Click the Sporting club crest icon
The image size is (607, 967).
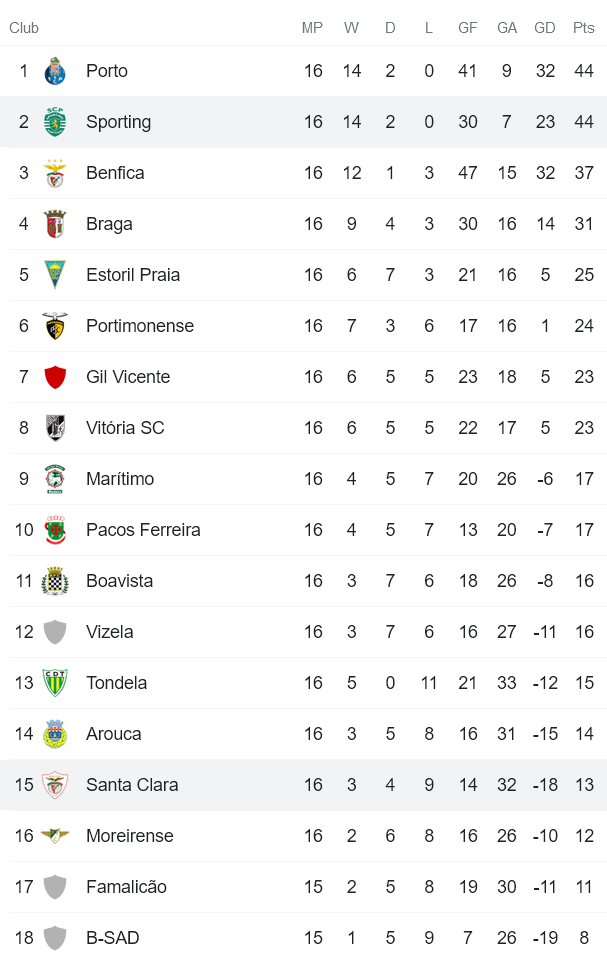pyautogui.click(x=55, y=122)
